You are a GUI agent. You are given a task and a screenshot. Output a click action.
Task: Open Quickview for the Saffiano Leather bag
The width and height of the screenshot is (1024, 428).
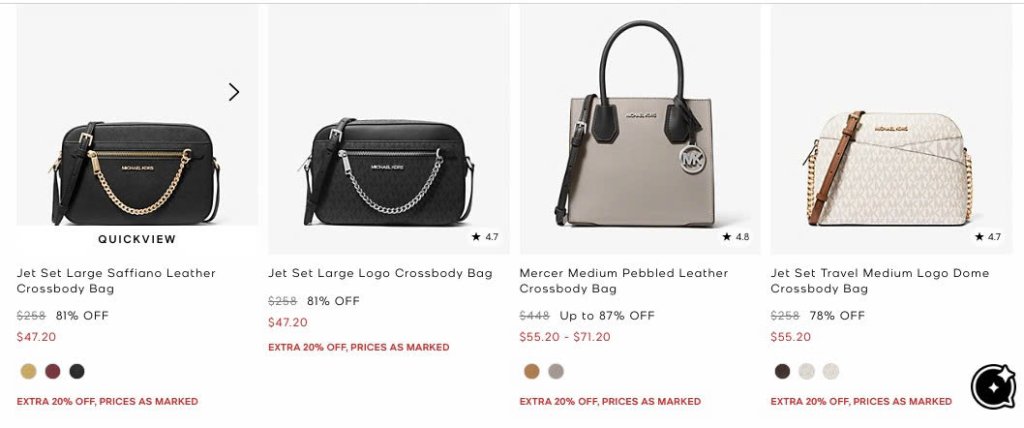(x=137, y=239)
